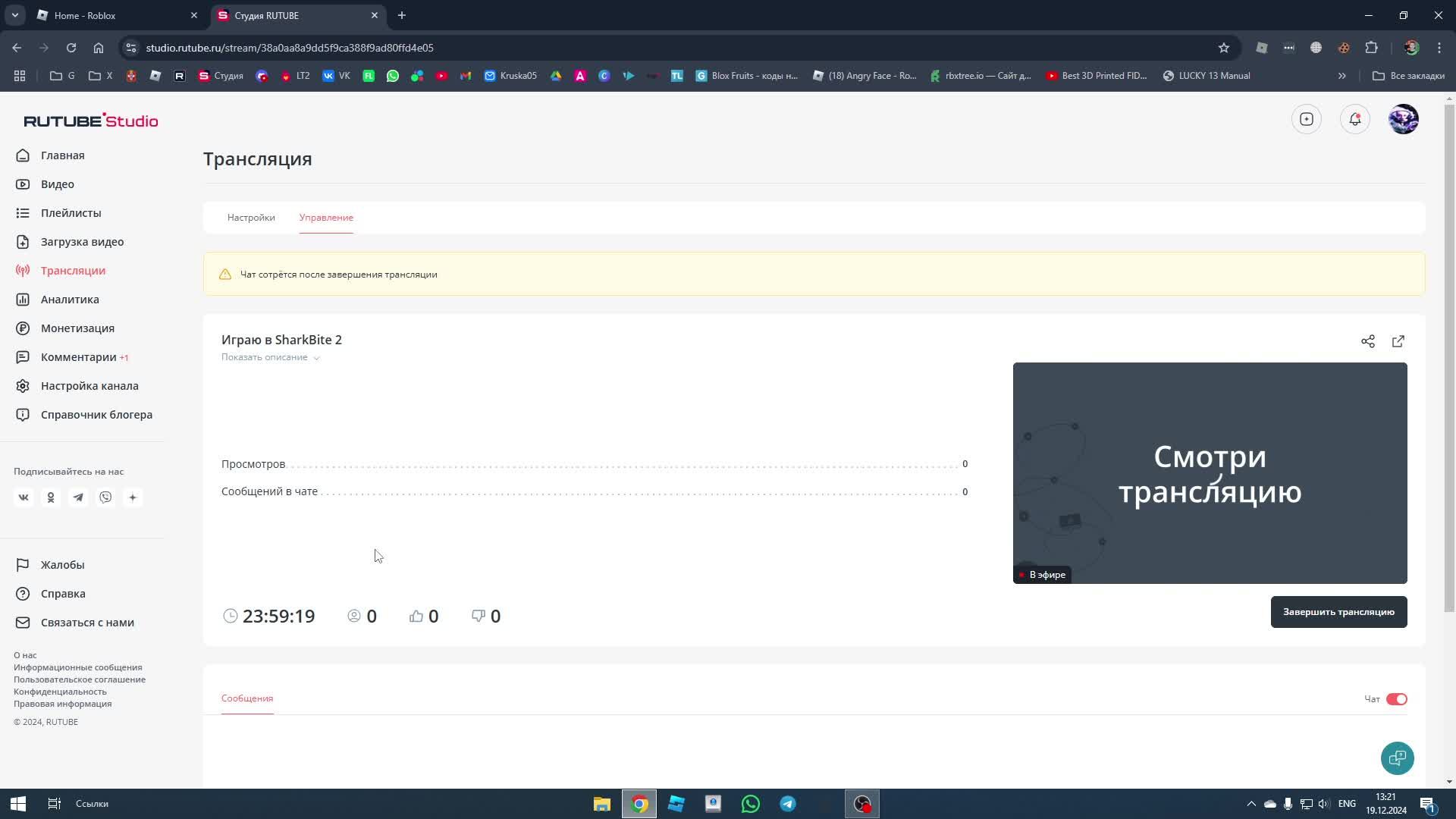Open stream in new window icon
Viewport: 1456px width, 819px height.
pyautogui.click(x=1398, y=341)
